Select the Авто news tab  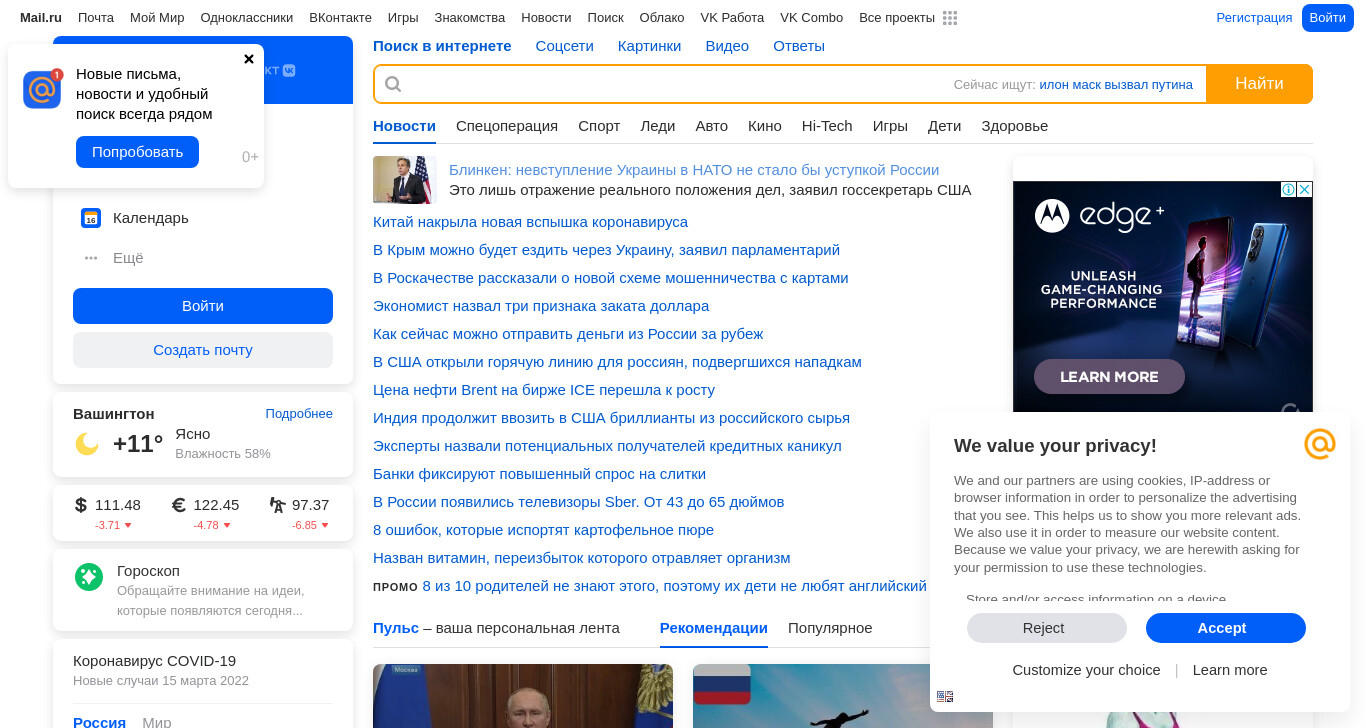coord(712,126)
